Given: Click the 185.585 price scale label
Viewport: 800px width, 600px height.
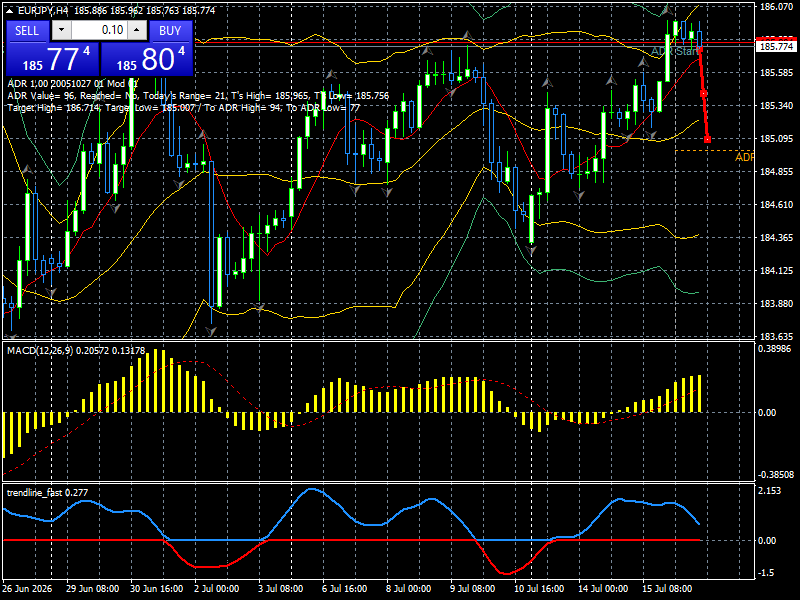Looking at the screenshot, I should coord(777,72).
